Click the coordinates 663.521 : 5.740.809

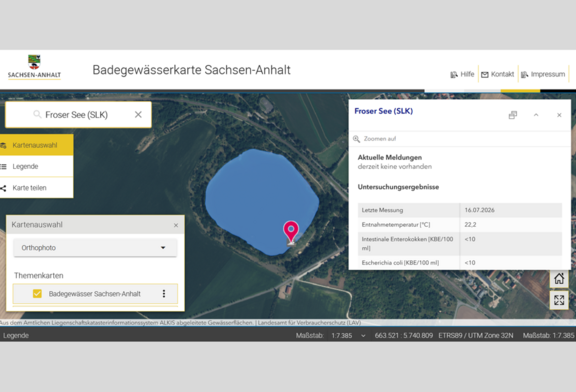click(404, 335)
